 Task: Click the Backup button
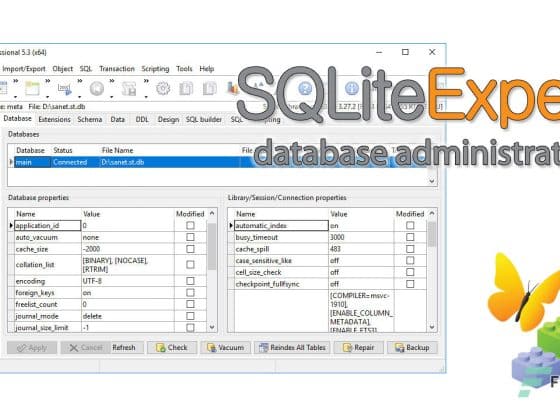tap(412, 348)
